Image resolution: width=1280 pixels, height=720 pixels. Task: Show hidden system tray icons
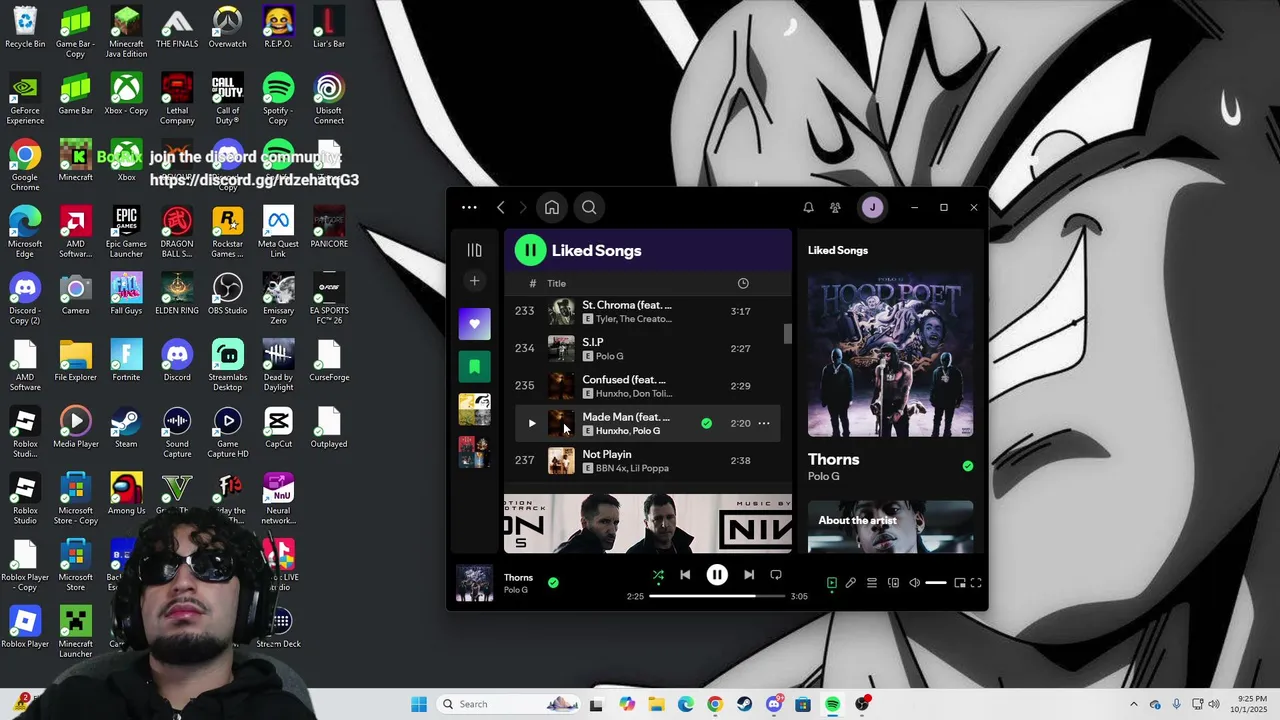pyautogui.click(x=1133, y=704)
